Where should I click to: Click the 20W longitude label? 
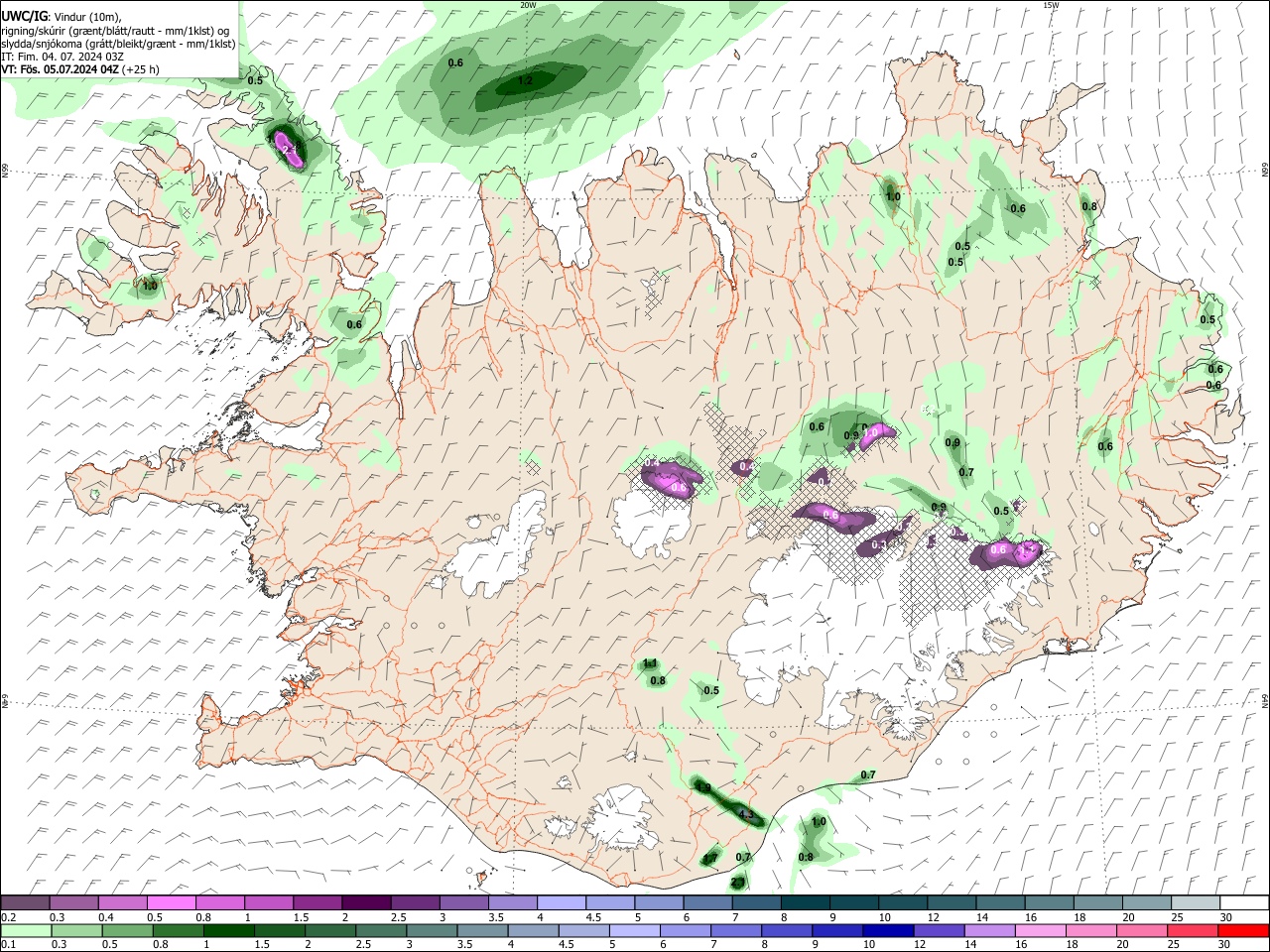point(528,5)
